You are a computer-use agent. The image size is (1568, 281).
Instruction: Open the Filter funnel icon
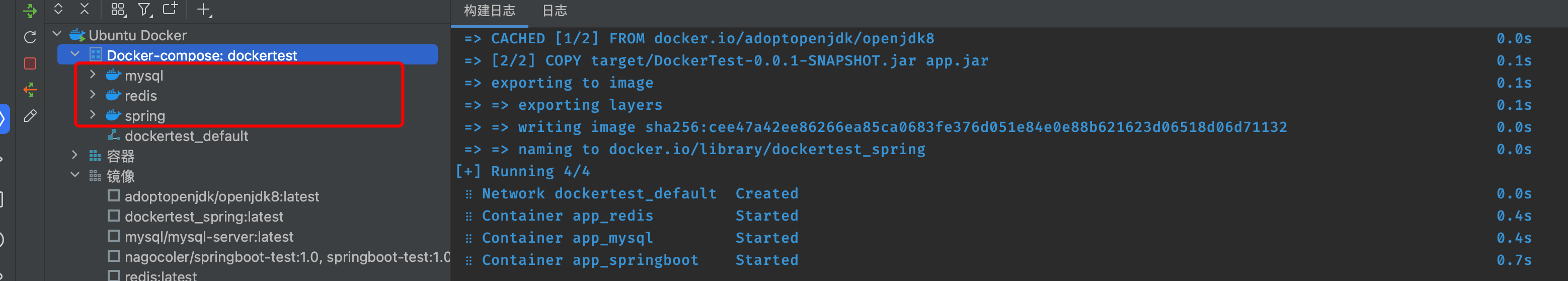[x=144, y=9]
